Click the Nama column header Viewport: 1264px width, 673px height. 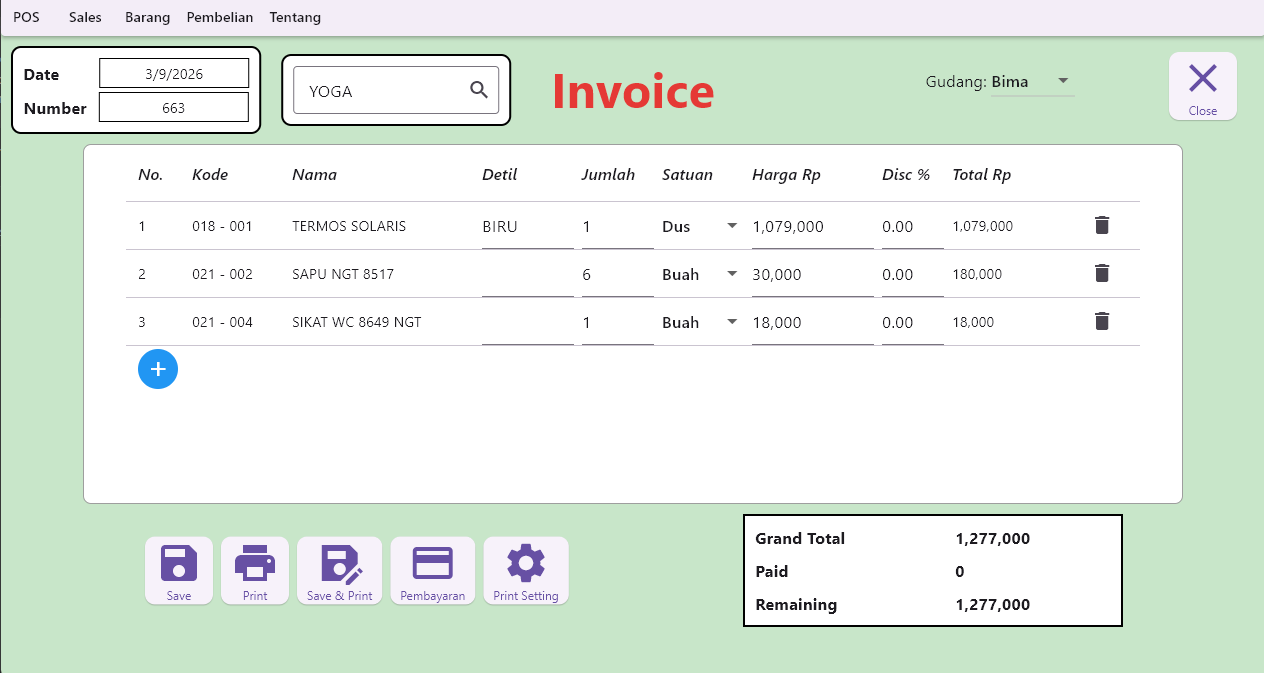pyautogui.click(x=314, y=174)
